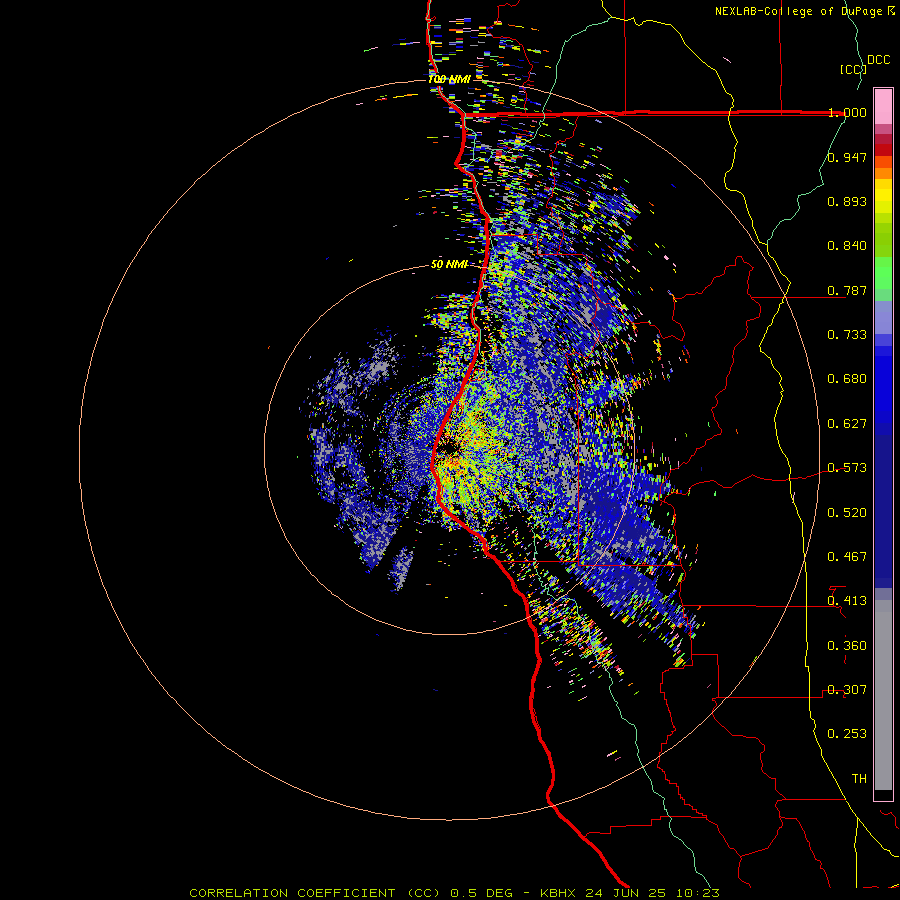900x900 pixels.
Task: Click the 0.893 scale value
Action: tap(847, 201)
